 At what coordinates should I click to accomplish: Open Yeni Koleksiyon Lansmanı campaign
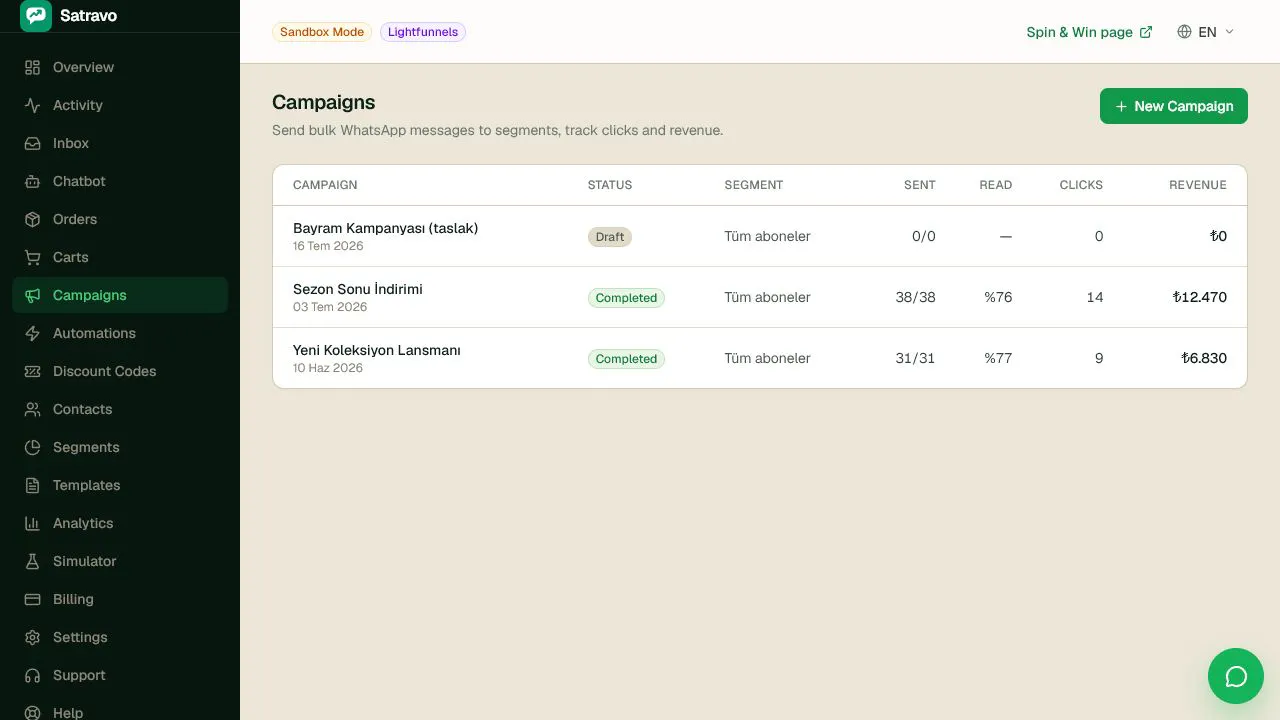coord(377,350)
